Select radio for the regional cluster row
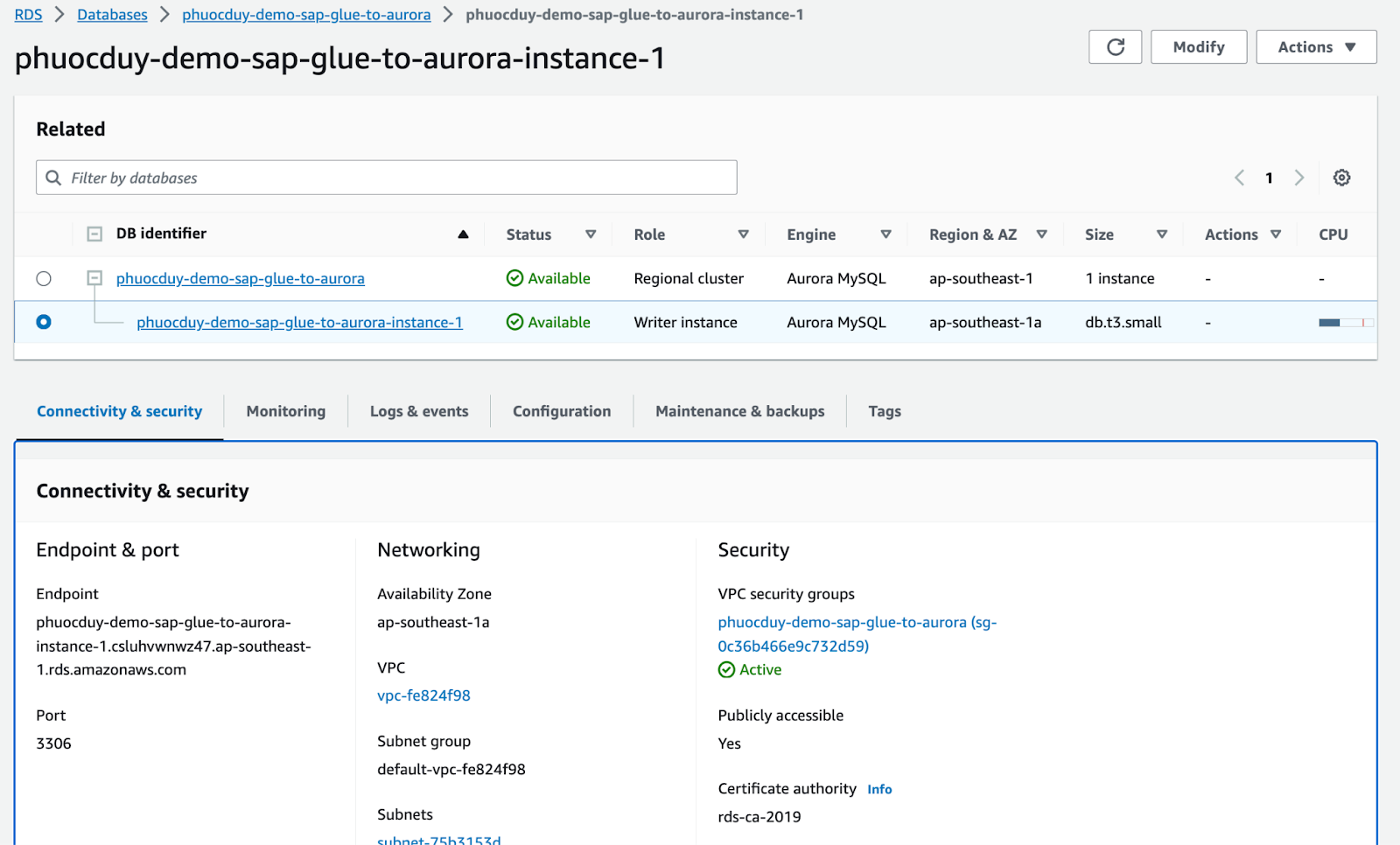Viewport: 1400px width, 845px height. click(x=44, y=278)
